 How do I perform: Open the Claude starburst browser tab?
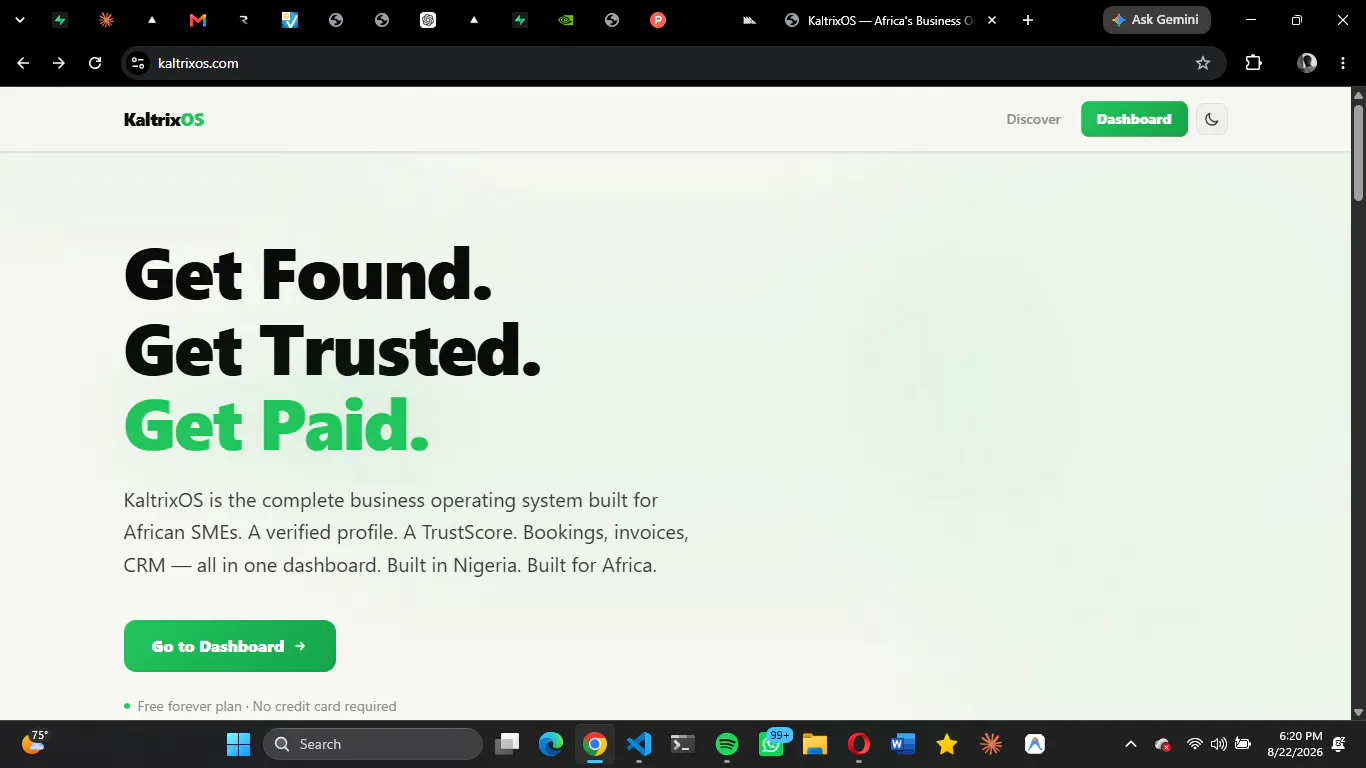tap(106, 20)
